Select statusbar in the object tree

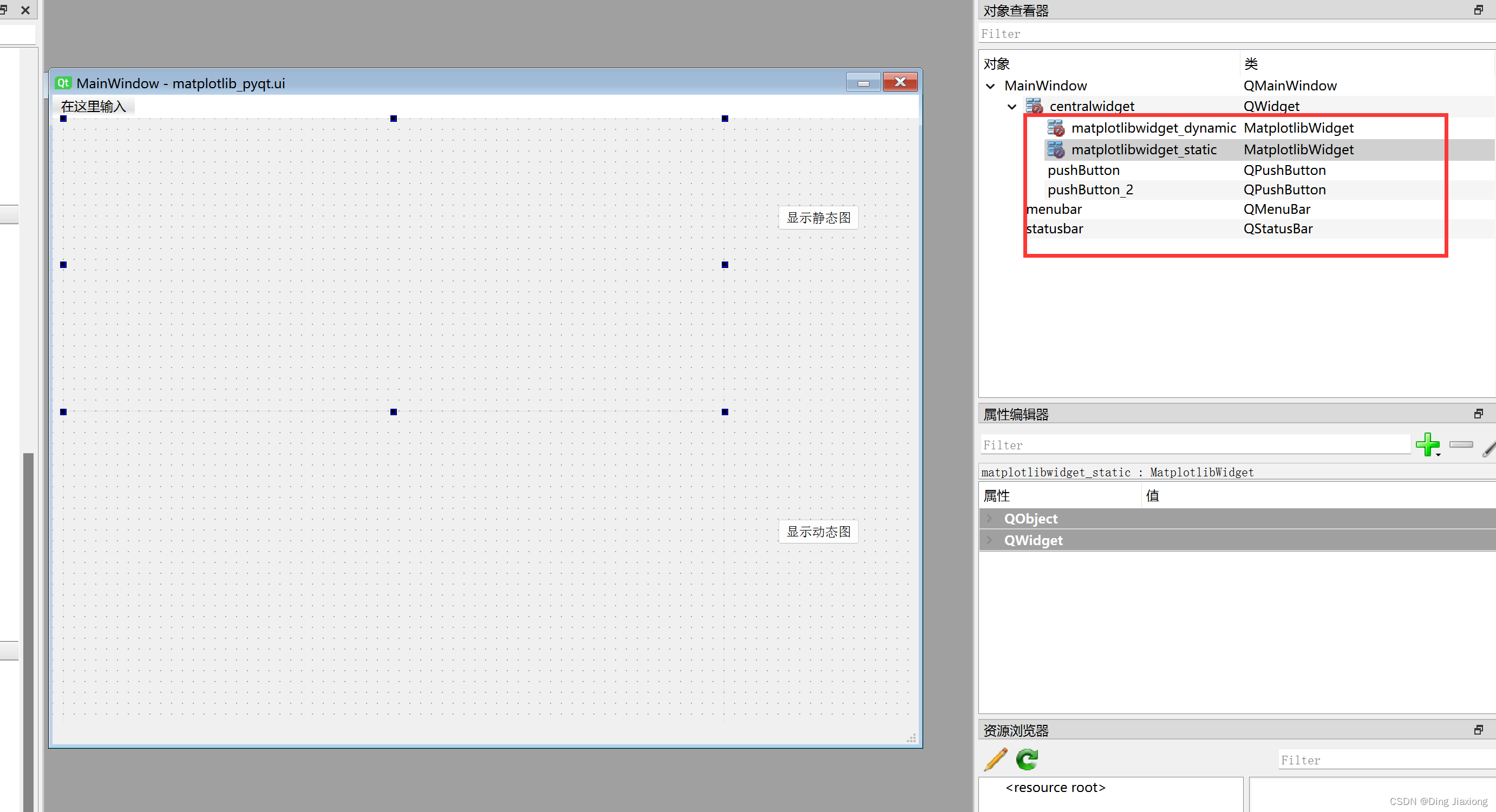[x=1055, y=228]
